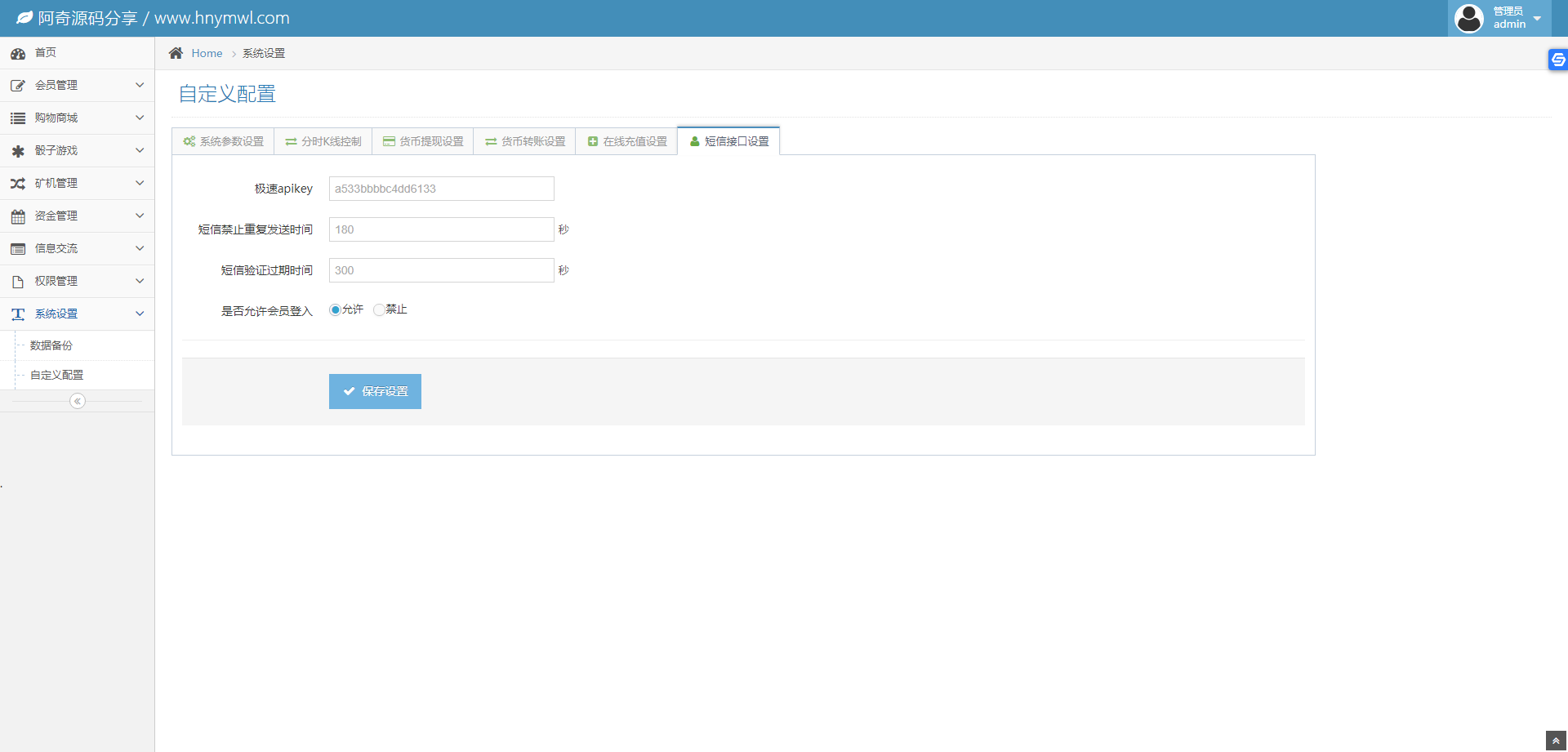Open 数据备份 in the sidebar tree
This screenshot has width=1568, height=752.
pyautogui.click(x=51, y=345)
